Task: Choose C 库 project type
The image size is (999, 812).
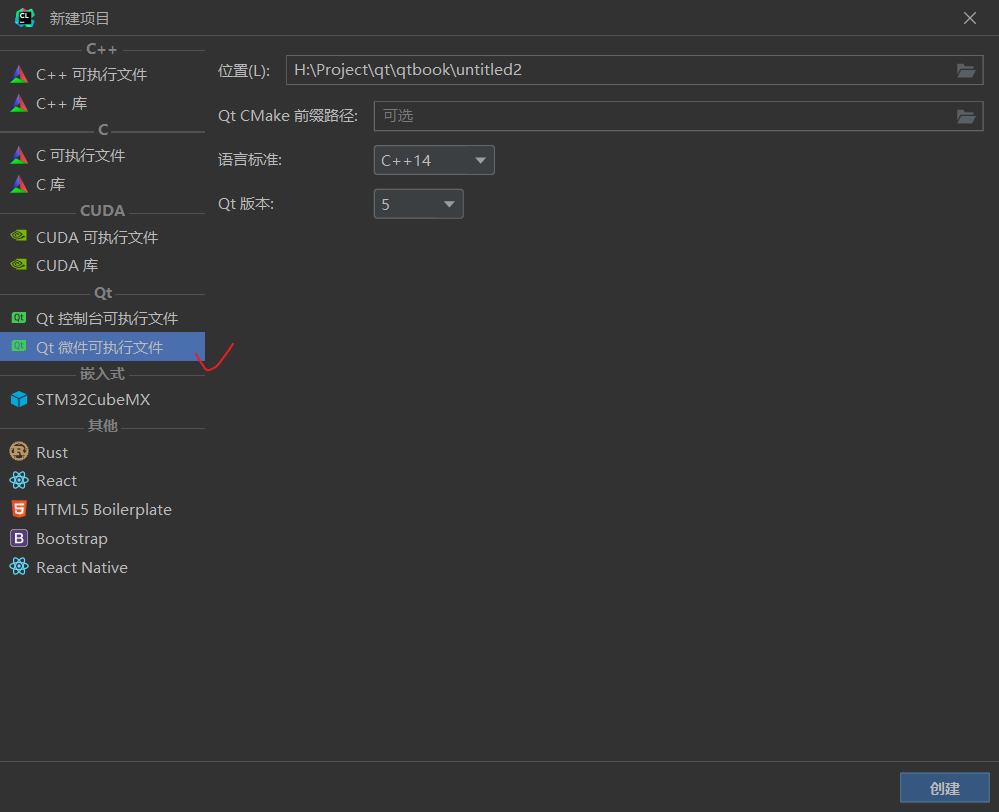Action: click(103, 184)
